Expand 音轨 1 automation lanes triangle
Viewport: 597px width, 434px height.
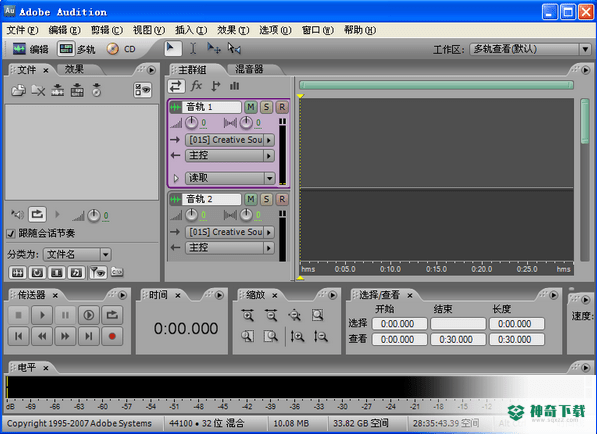[x=176, y=178]
